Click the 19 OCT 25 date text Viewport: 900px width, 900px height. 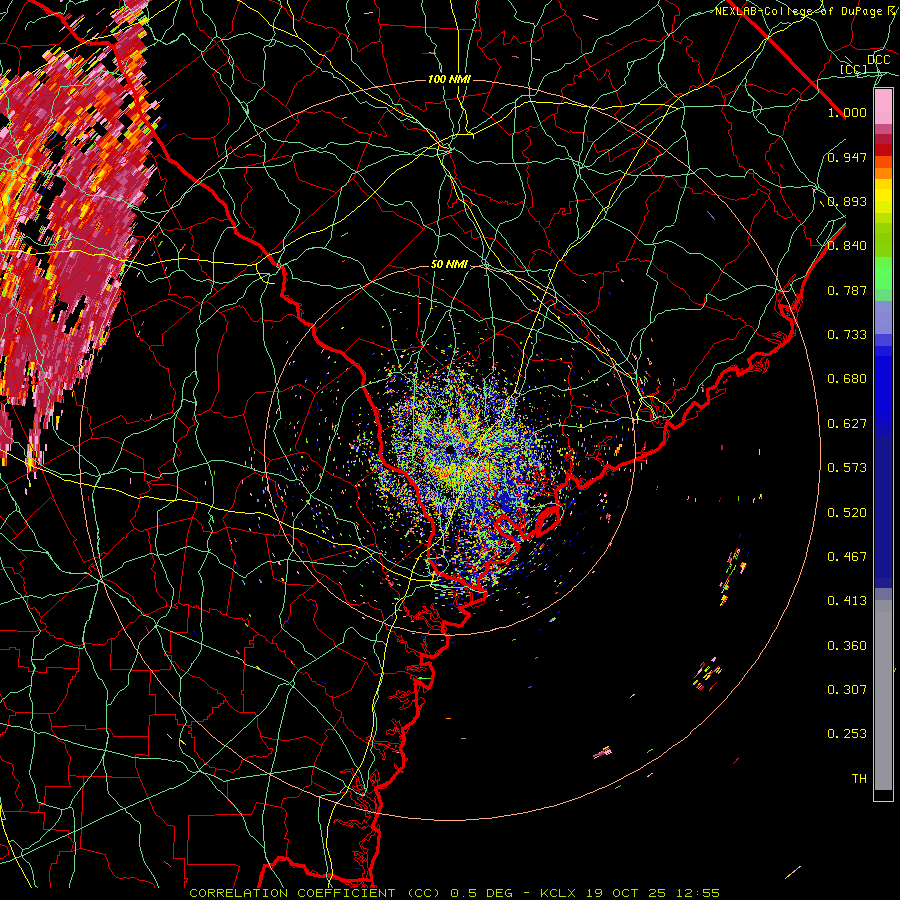click(x=626, y=893)
